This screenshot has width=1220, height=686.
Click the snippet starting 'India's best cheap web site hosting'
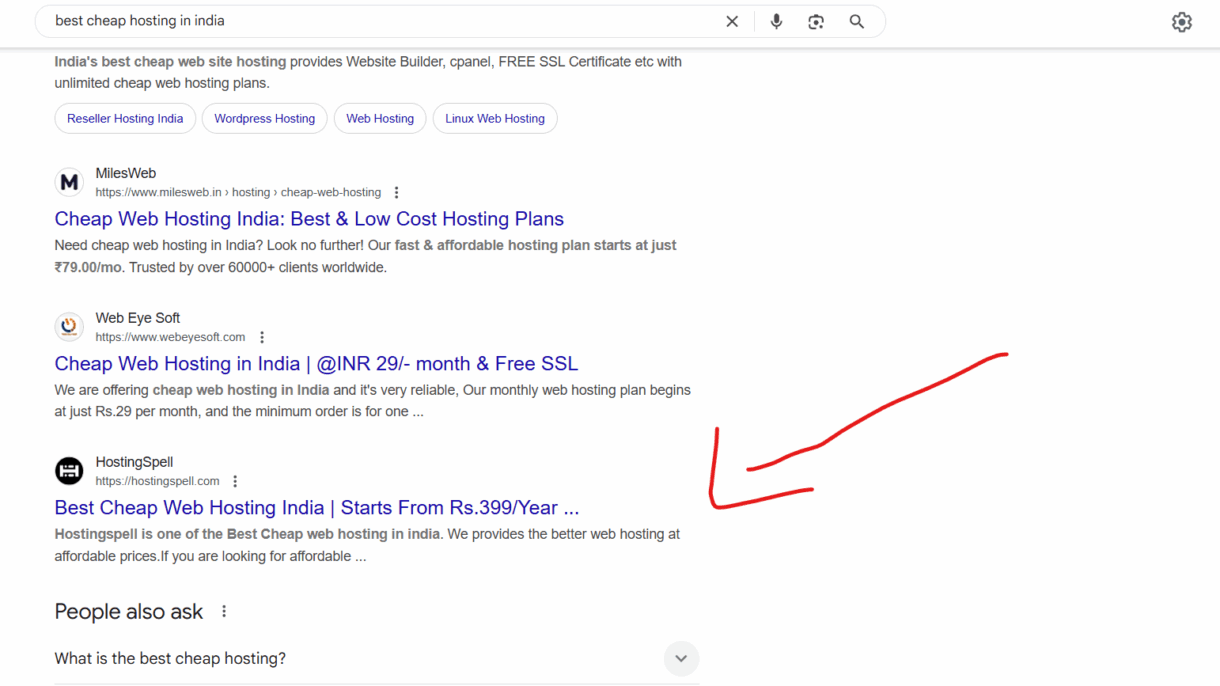click(x=368, y=72)
